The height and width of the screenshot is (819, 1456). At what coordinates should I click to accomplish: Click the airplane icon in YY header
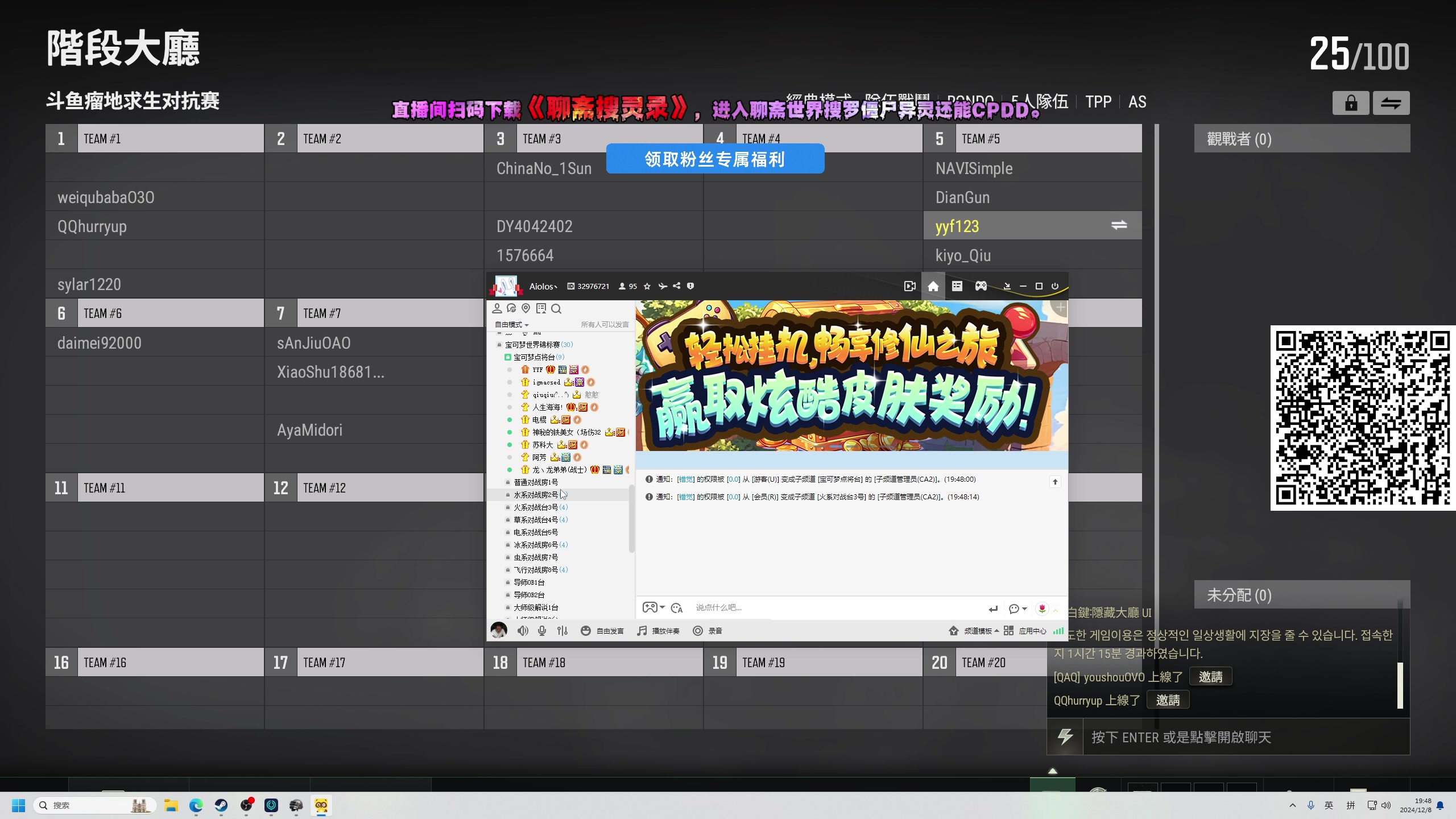[x=663, y=286]
